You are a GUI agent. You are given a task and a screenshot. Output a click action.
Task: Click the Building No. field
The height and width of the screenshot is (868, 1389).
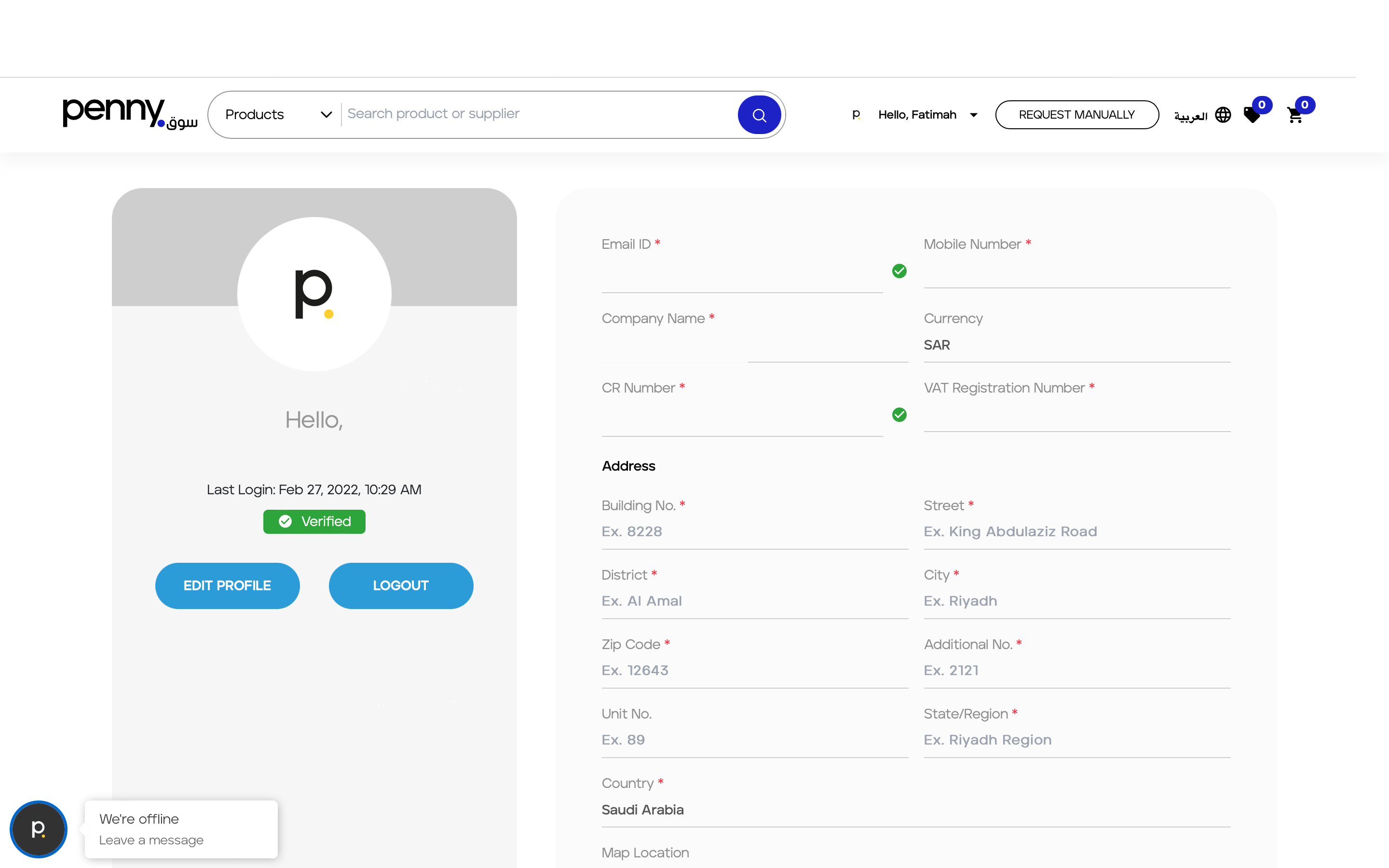click(x=755, y=532)
